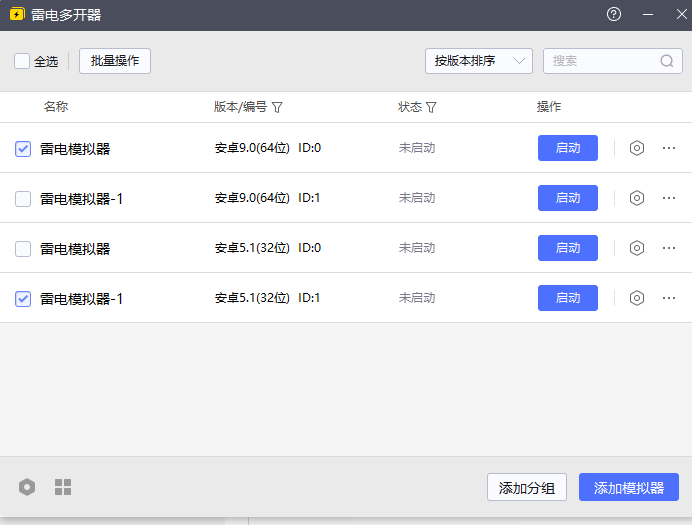Toggle the 全选 select-all checkbox

click(22, 61)
